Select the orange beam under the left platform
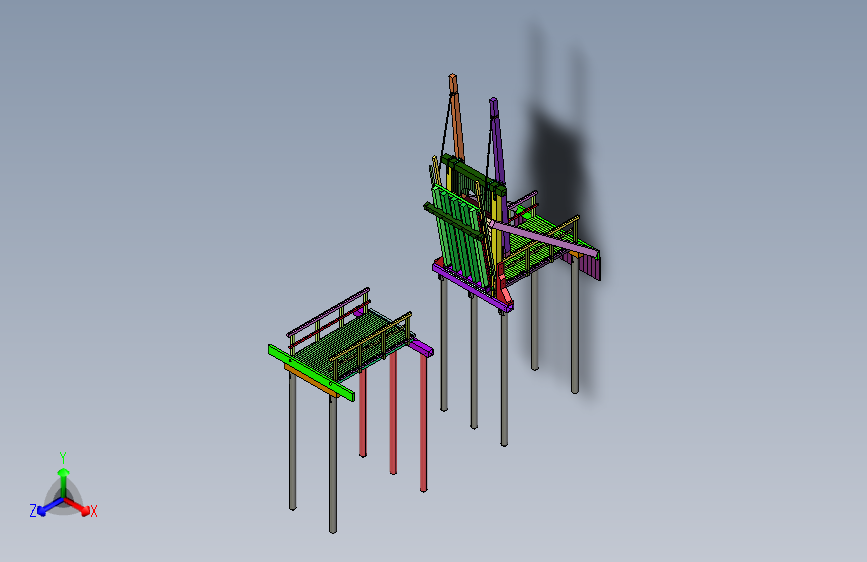This screenshot has width=867, height=562. pos(311,381)
